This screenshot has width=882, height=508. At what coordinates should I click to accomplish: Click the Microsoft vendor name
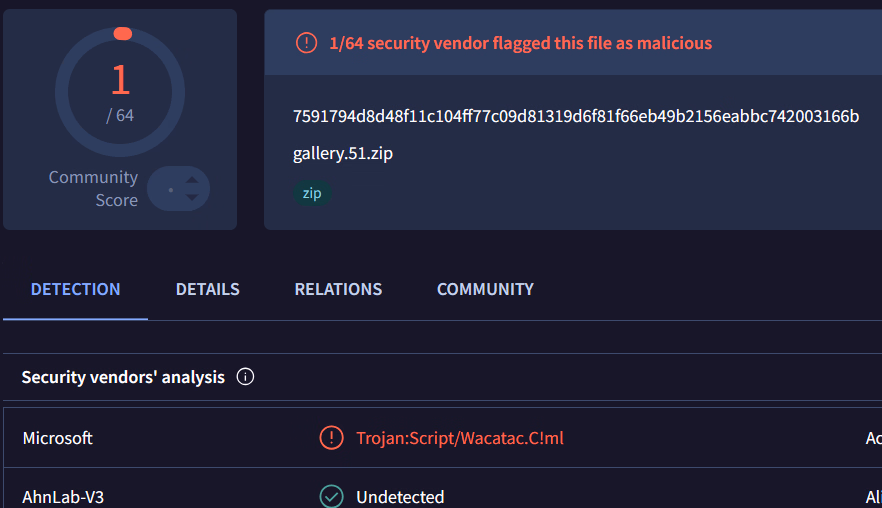pyautogui.click(x=57, y=438)
